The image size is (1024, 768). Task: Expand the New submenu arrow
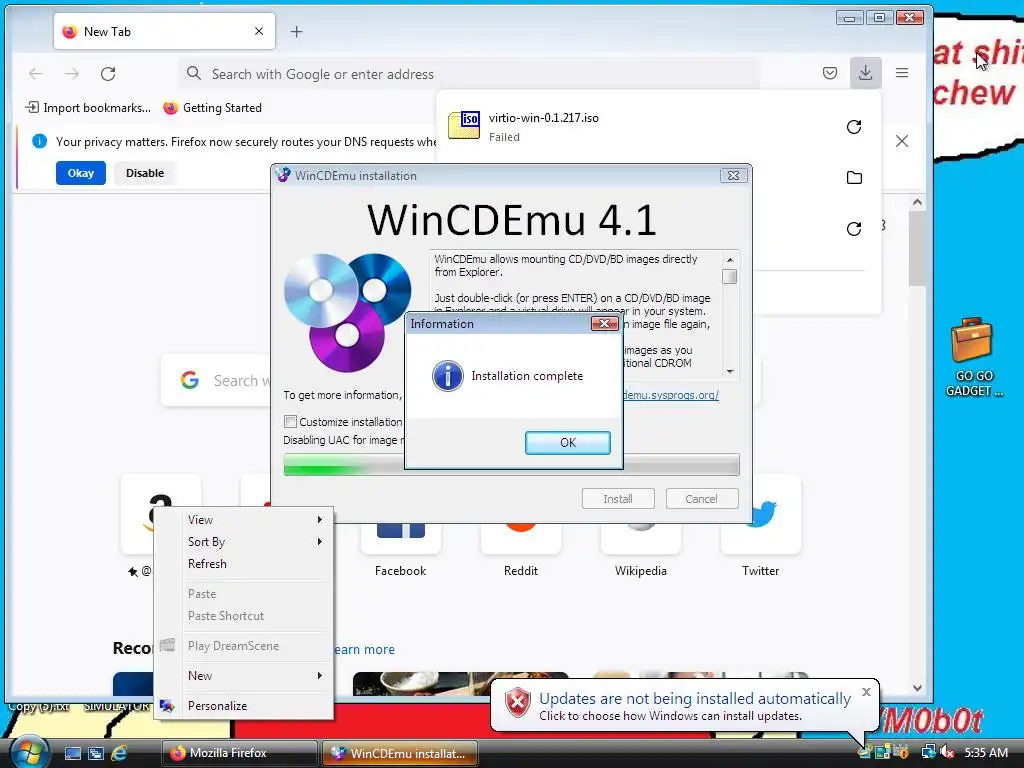tap(320, 675)
